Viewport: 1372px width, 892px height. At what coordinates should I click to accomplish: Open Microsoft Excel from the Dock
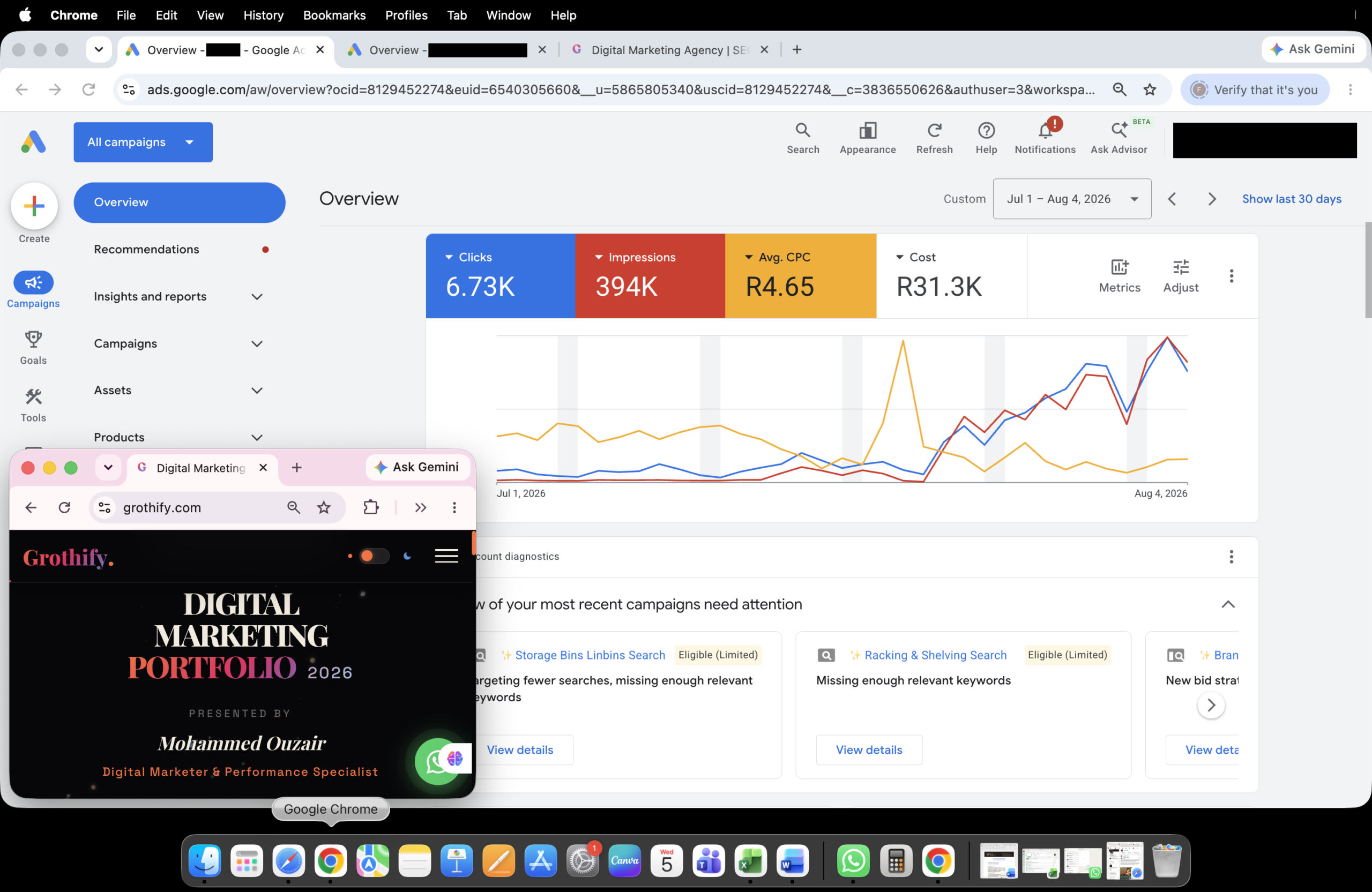[750, 861]
